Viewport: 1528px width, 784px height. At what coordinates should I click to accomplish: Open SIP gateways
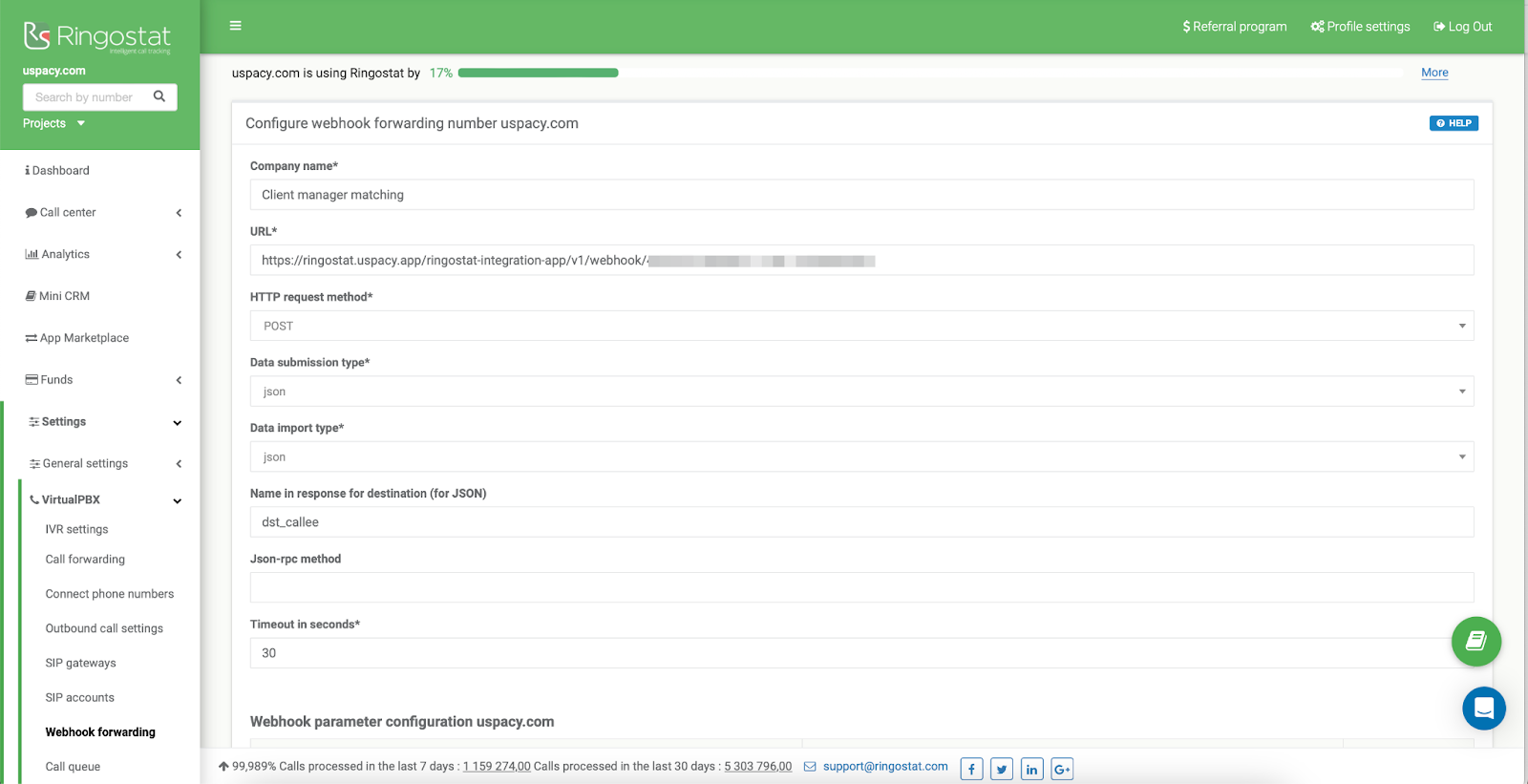point(80,663)
